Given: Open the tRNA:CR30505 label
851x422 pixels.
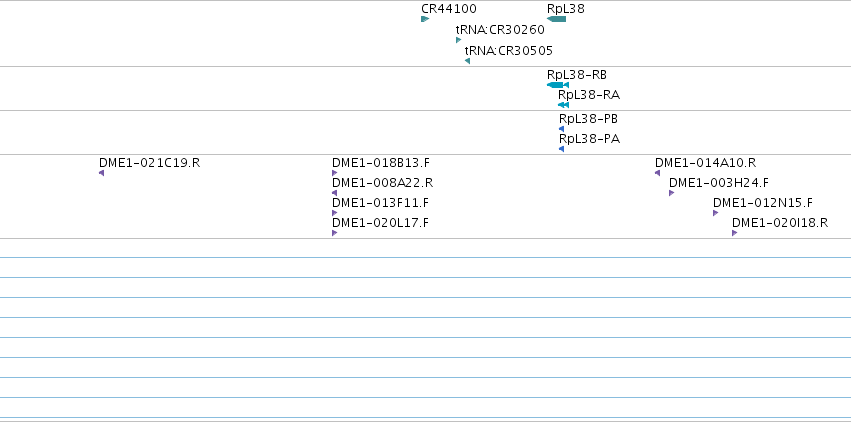Looking at the screenshot, I should pos(509,50).
